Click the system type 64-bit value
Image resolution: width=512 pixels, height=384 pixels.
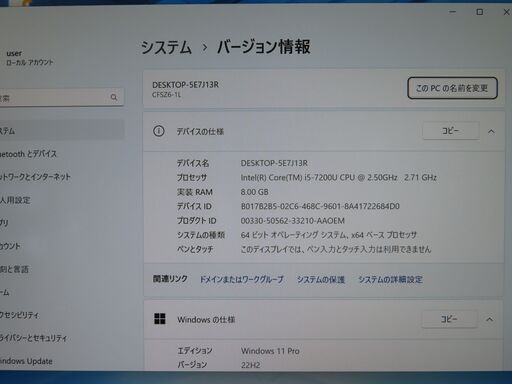(x=329, y=235)
